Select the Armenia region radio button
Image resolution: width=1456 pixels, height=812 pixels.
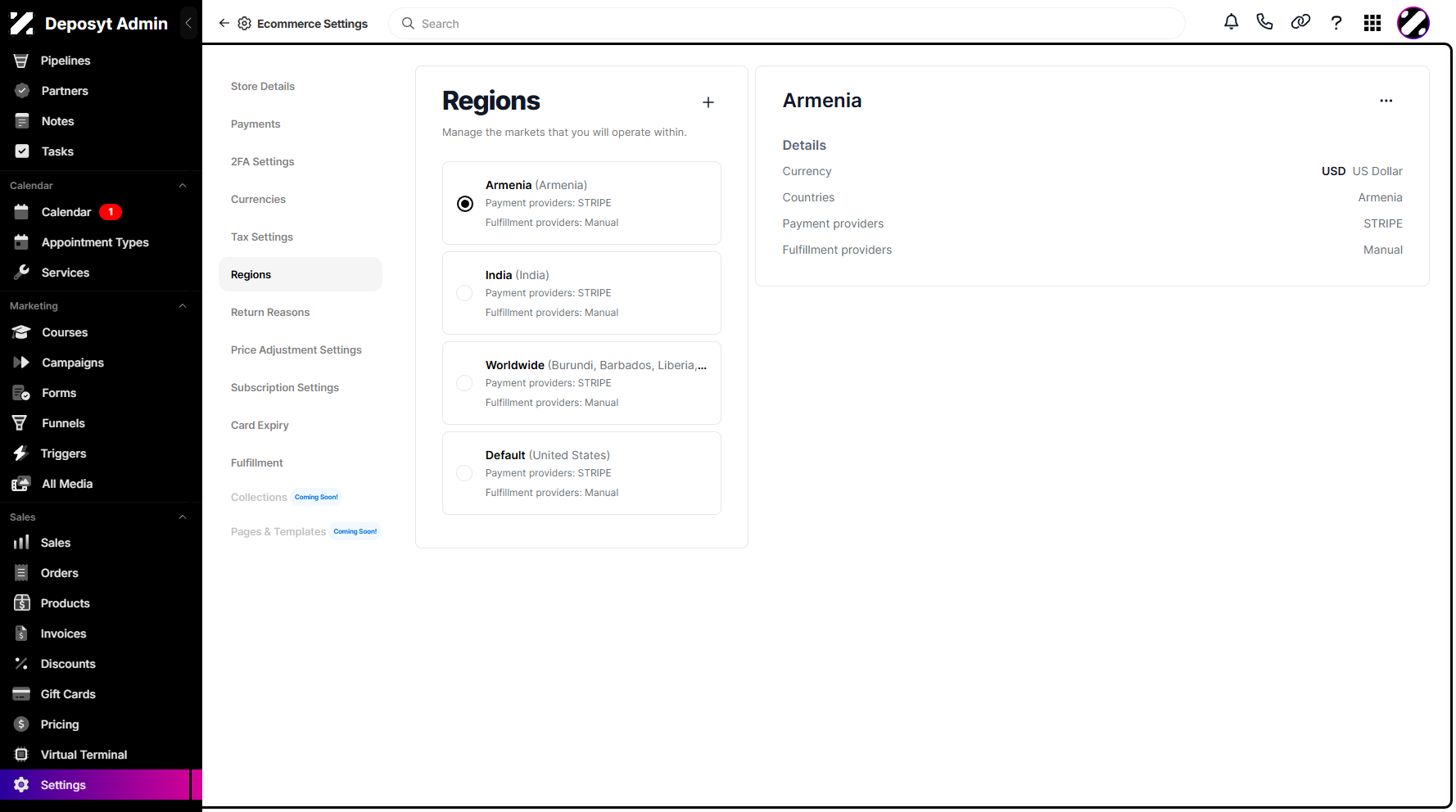pyautogui.click(x=465, y=204)
